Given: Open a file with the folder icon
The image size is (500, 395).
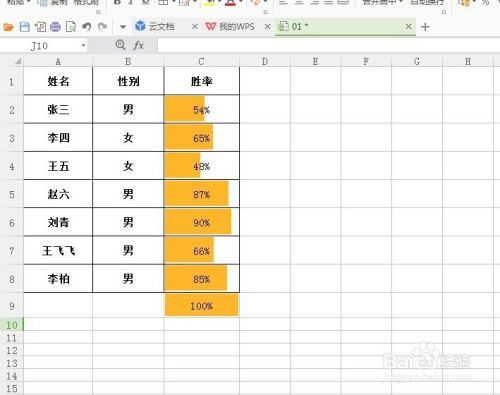Looking at the screenshot, I should [x=8, y=27].
